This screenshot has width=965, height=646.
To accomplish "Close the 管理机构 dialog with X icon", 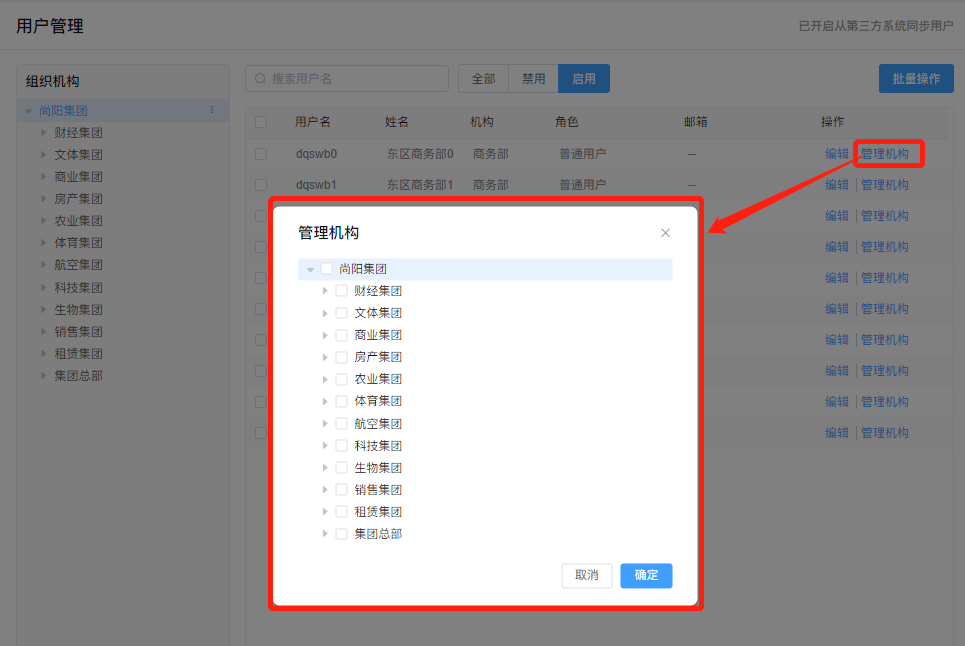I will [665, 233].
